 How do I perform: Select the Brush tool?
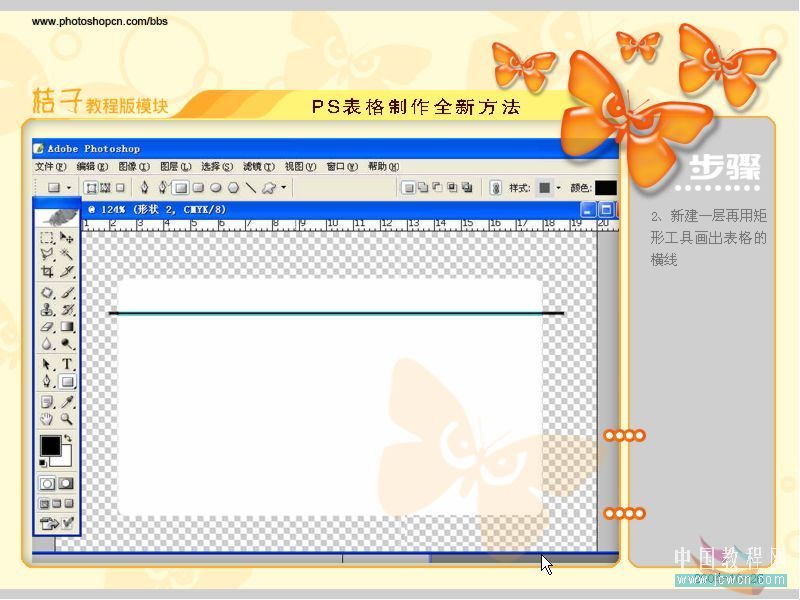coord(66,293)
